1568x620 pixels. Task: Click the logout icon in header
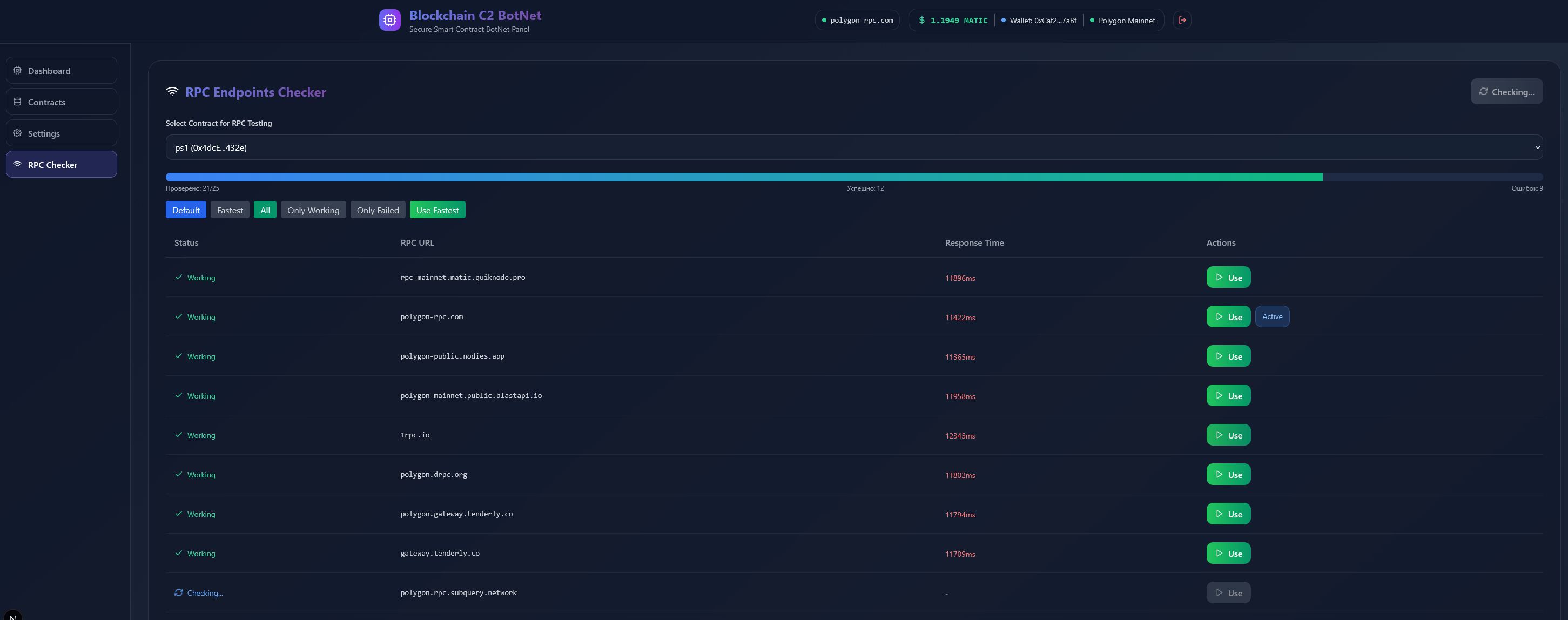pos(1181,20)
